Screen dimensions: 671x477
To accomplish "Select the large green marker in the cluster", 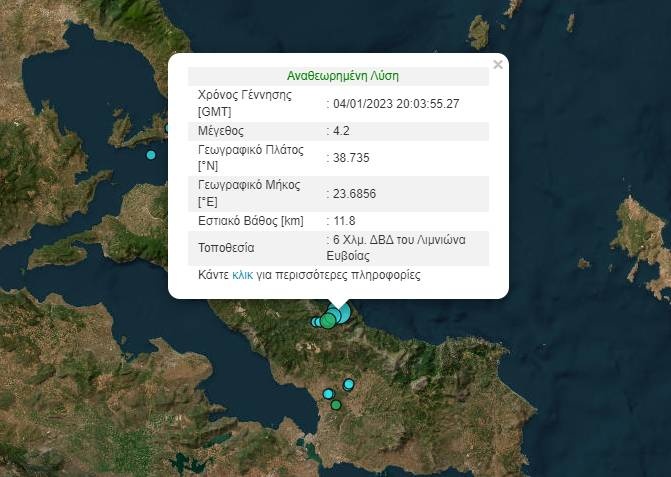I will tap(329, 321).
